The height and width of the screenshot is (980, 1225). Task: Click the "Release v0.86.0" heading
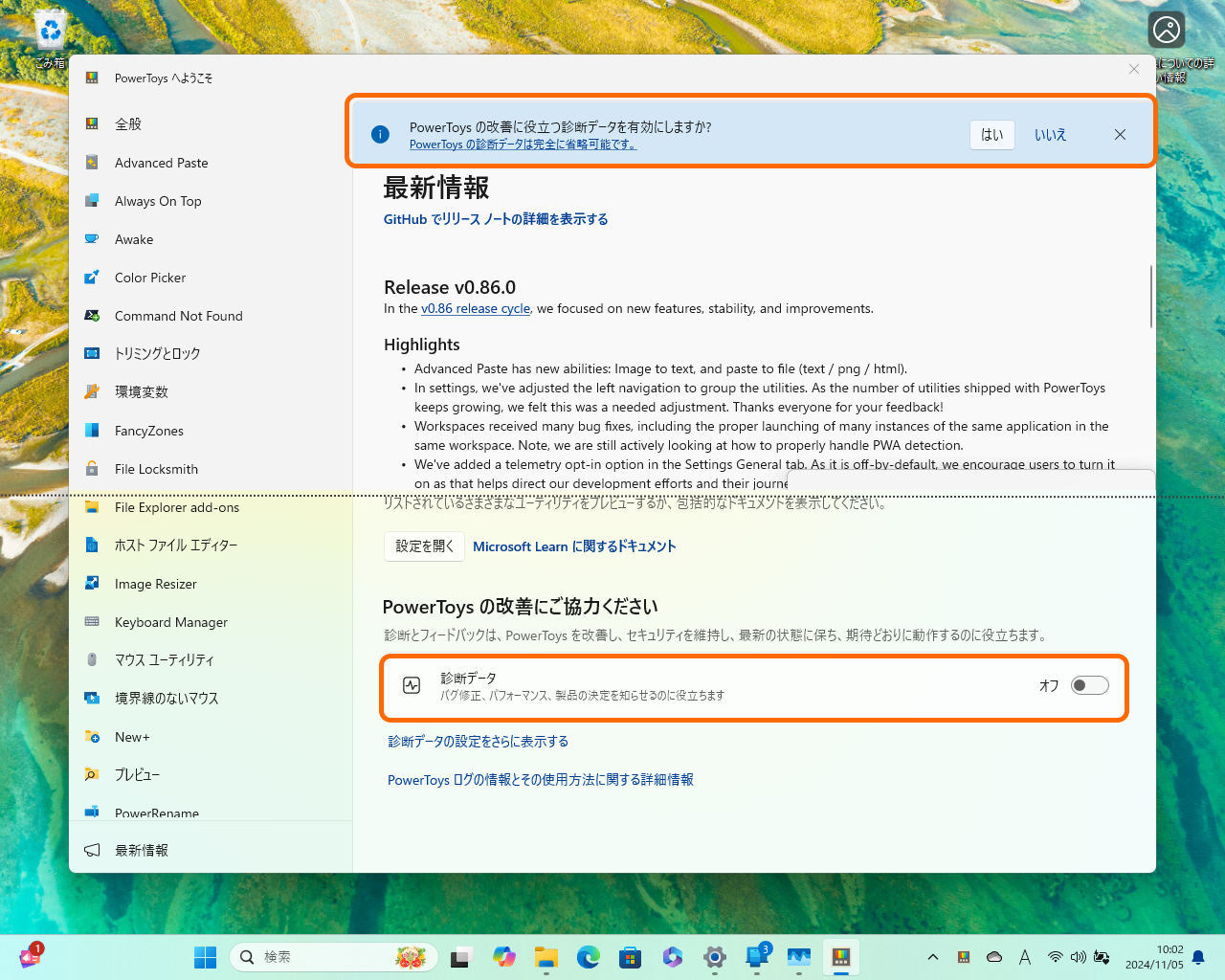tap(450, 287)
